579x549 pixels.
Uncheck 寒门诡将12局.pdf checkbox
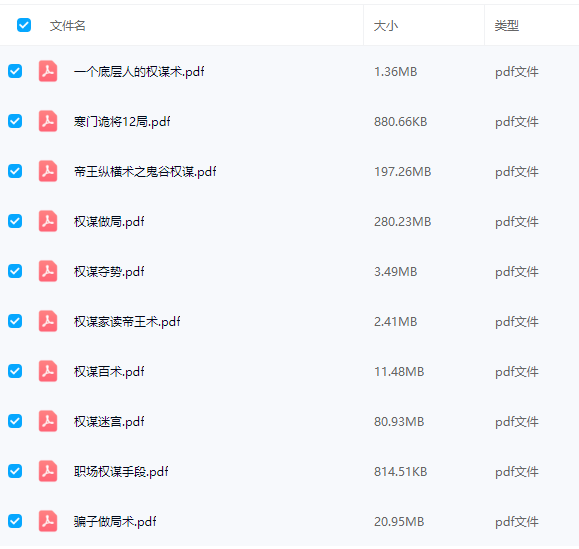15,121
